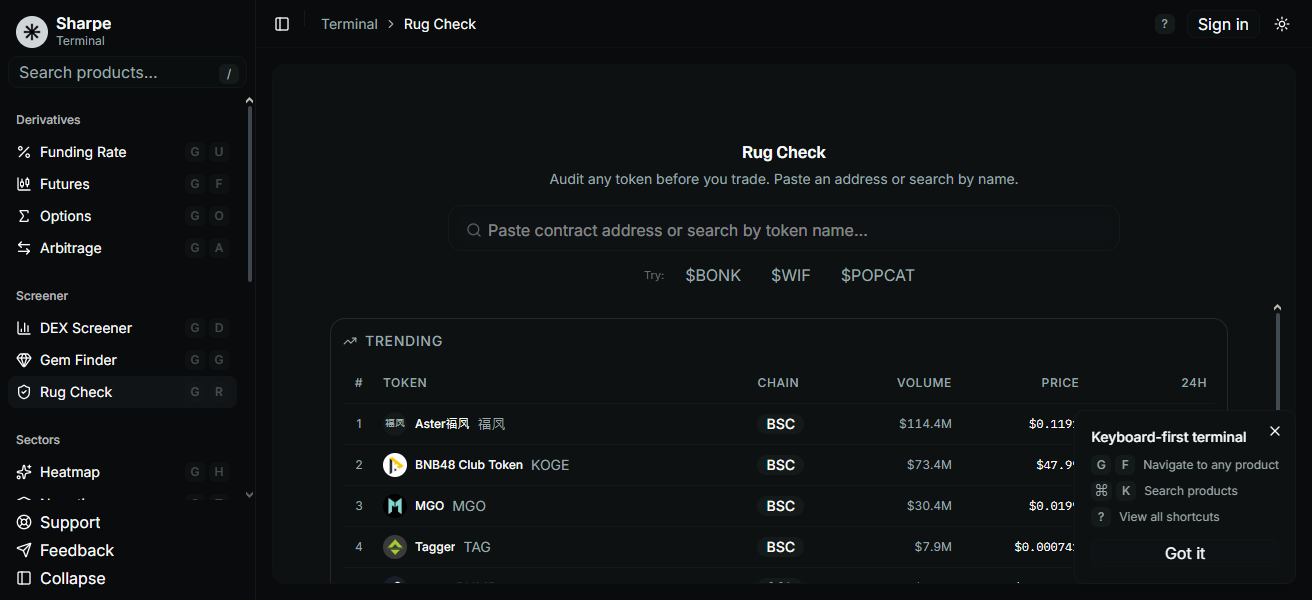Image resolution: width=1312 pixels, height=600 pixels.
Task: Toggle the sidebar with the panel icon
Action: tap(282, 23)
